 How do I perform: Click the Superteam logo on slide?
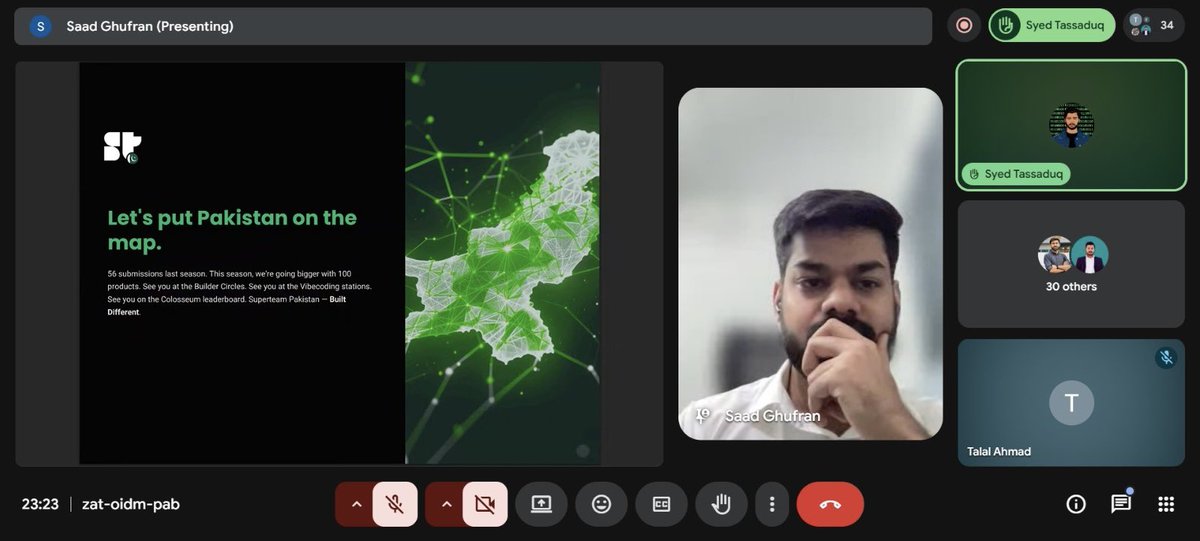point(122,147)
